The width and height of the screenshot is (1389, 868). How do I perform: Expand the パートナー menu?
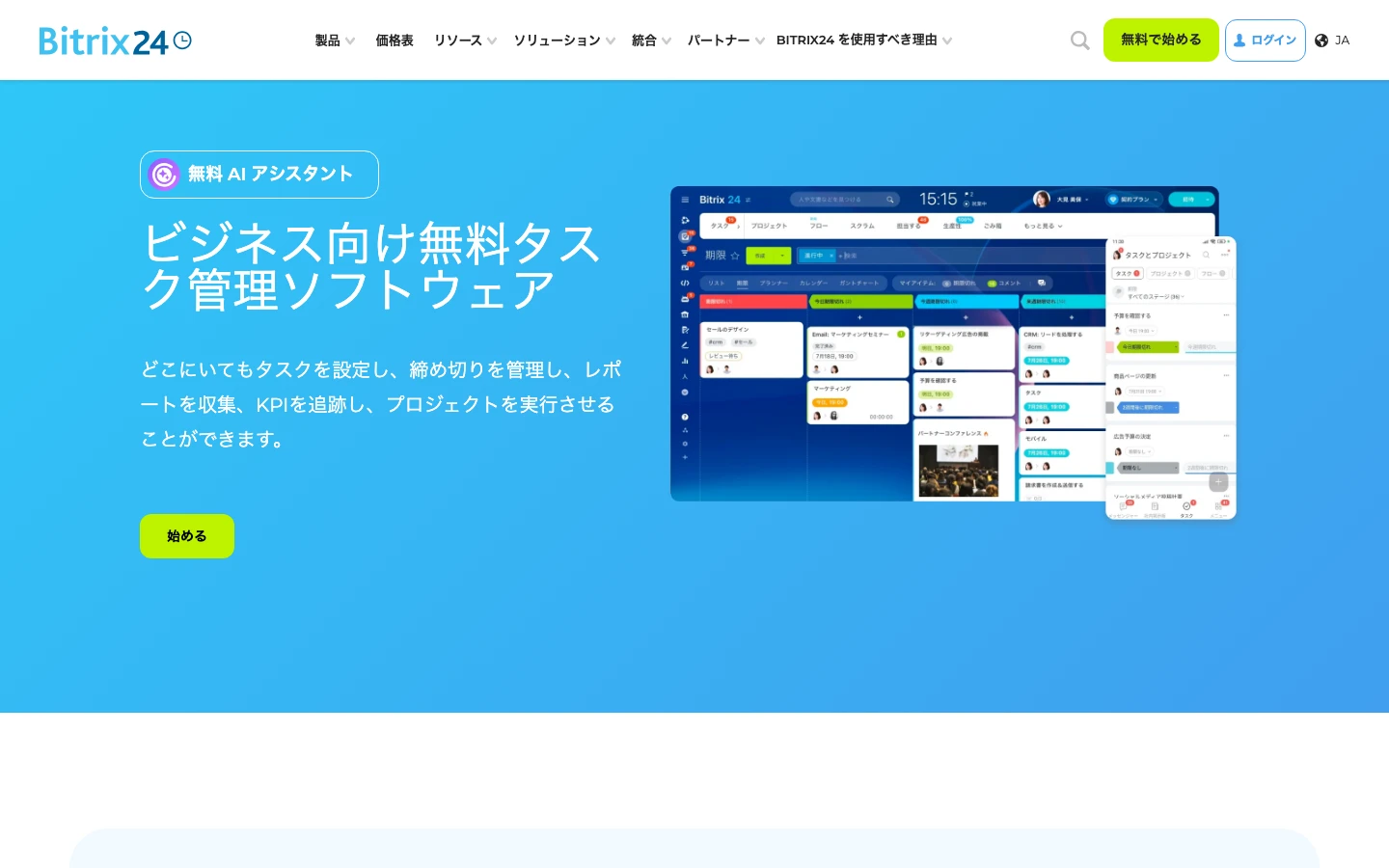tap(725, 41)
